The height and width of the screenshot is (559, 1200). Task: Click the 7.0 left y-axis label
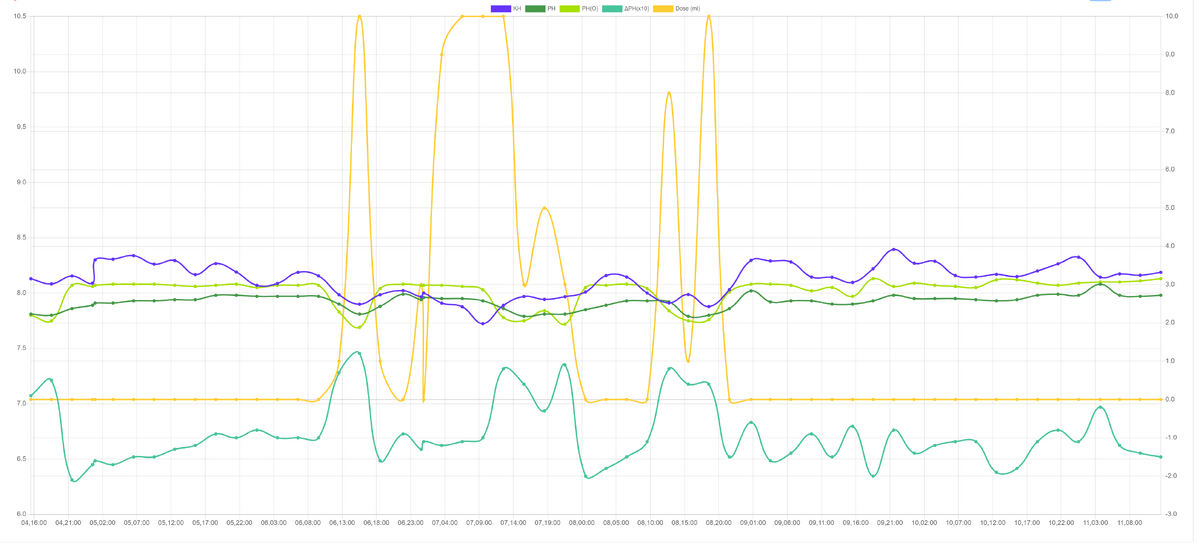(21, 403)
